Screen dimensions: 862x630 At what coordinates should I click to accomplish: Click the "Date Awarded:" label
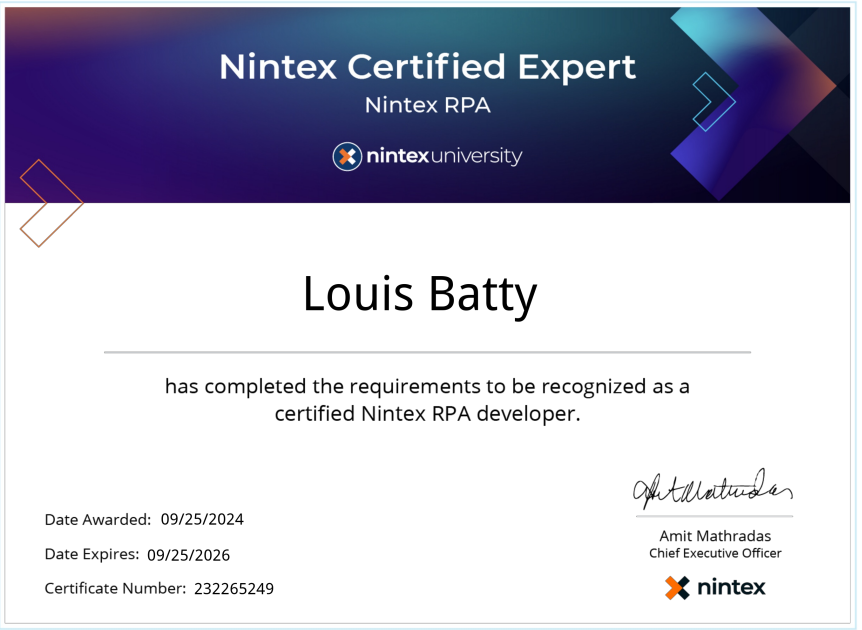click(98, 519)
